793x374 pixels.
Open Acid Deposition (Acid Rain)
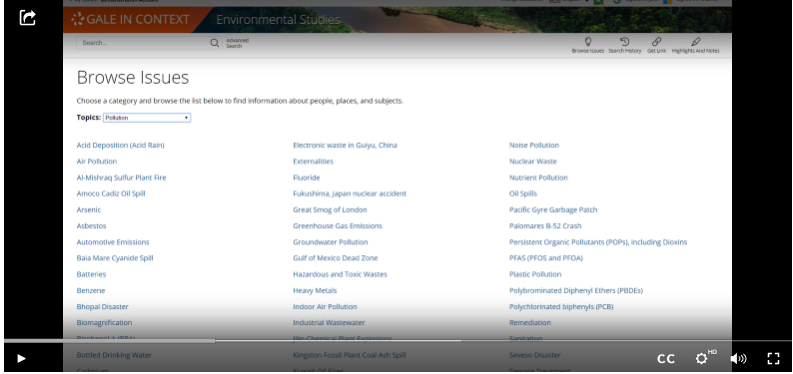click(x=120, y=145)
